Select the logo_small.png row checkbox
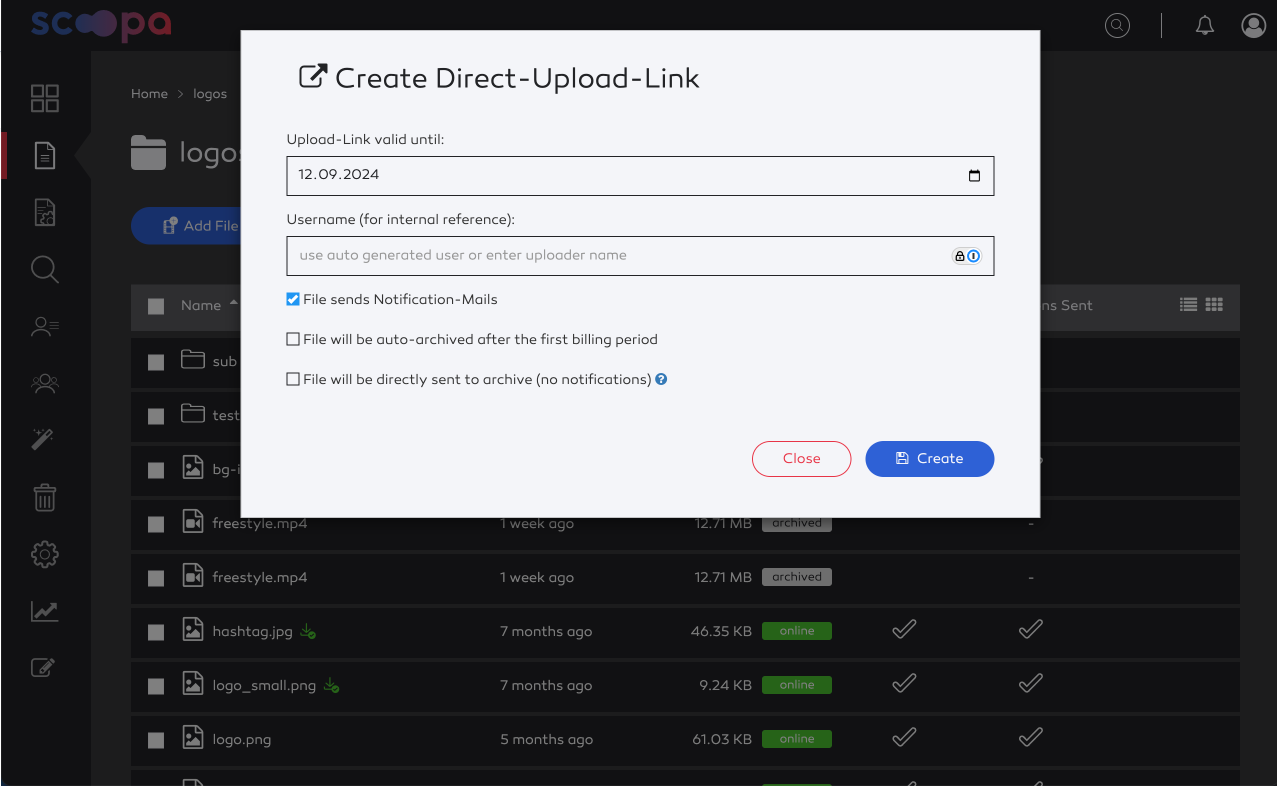1277x786 pixels. 156,686
